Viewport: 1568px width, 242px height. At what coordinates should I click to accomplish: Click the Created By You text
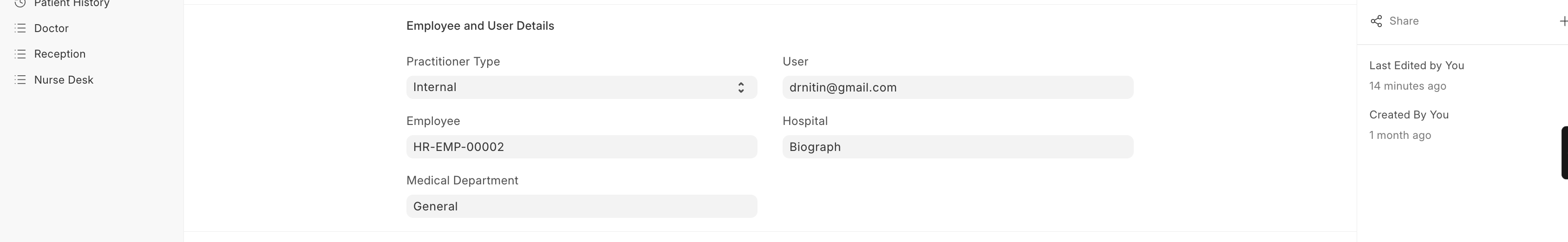[1409, 115]
